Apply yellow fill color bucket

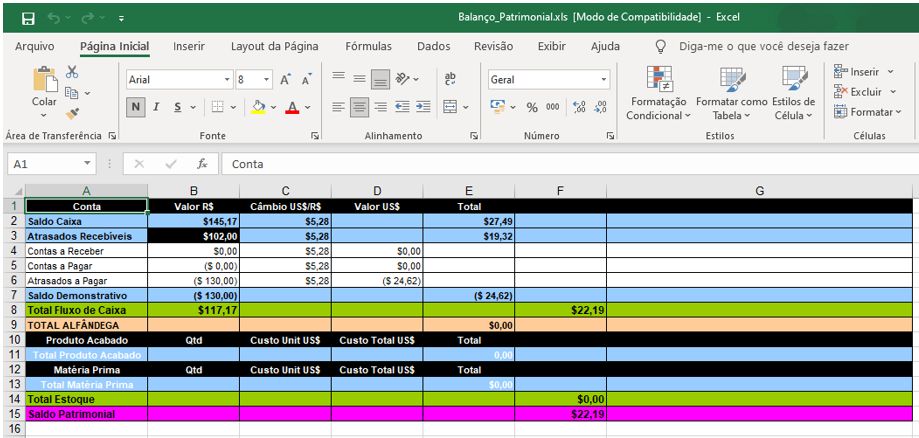[258, 107]
